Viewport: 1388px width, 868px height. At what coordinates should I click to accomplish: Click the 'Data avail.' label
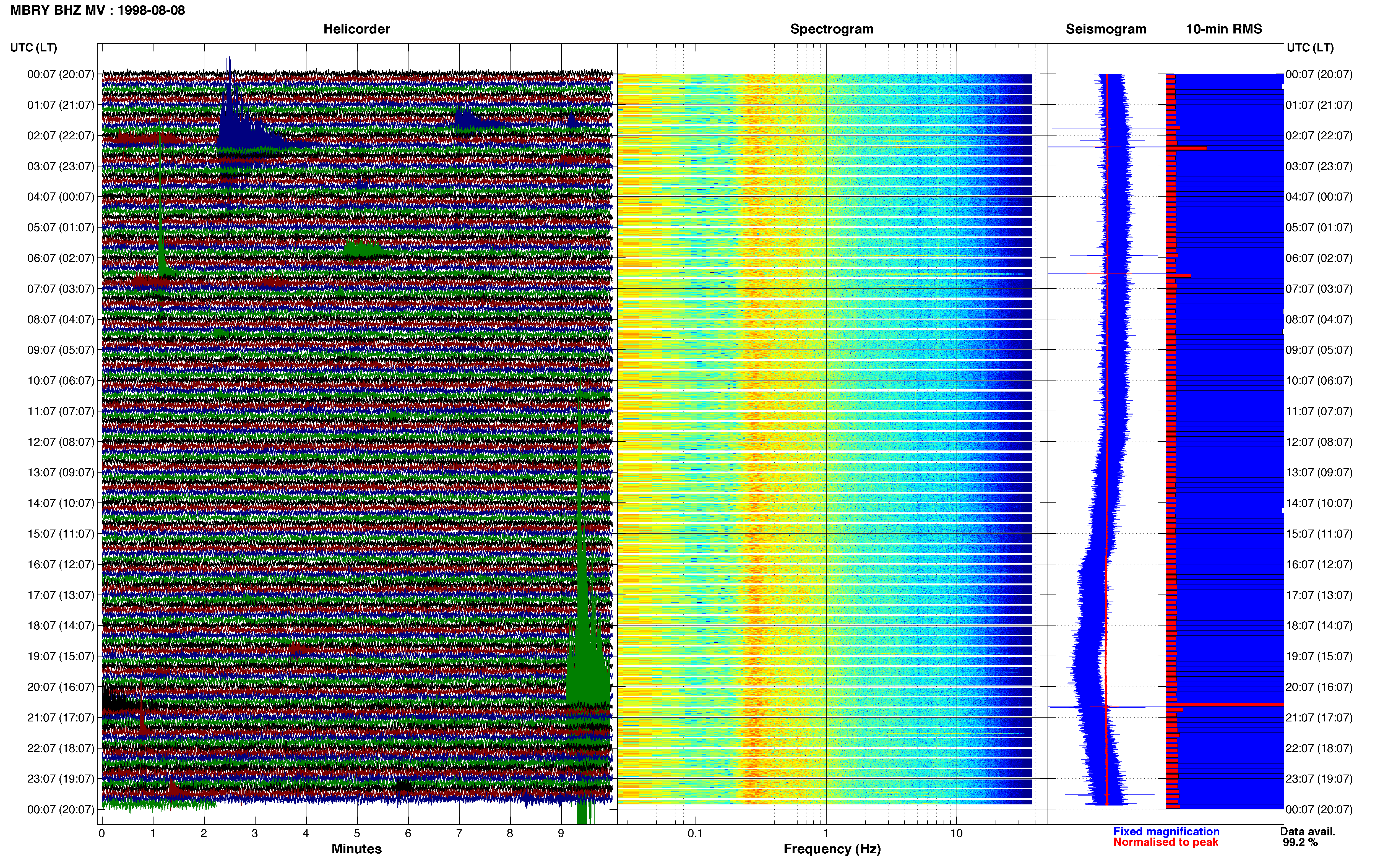tap(1308, 831)
